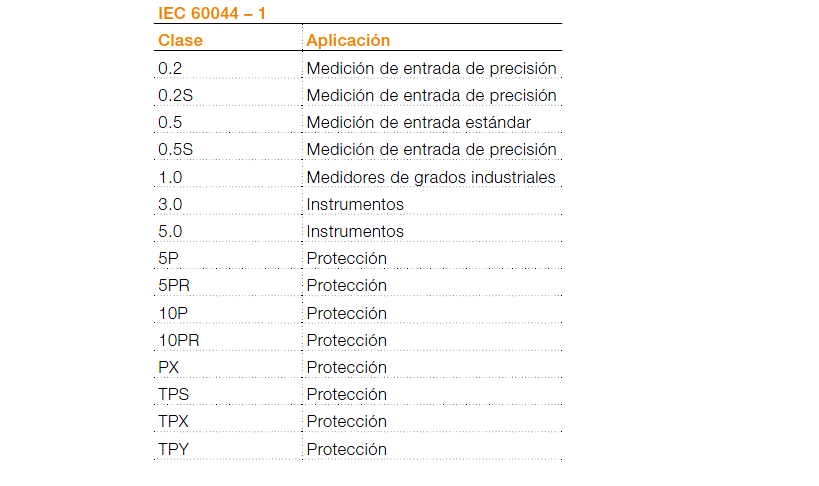Click the 3.0 class cell
The height and width of the screenshot is (486, 819).
click(170, 204)
